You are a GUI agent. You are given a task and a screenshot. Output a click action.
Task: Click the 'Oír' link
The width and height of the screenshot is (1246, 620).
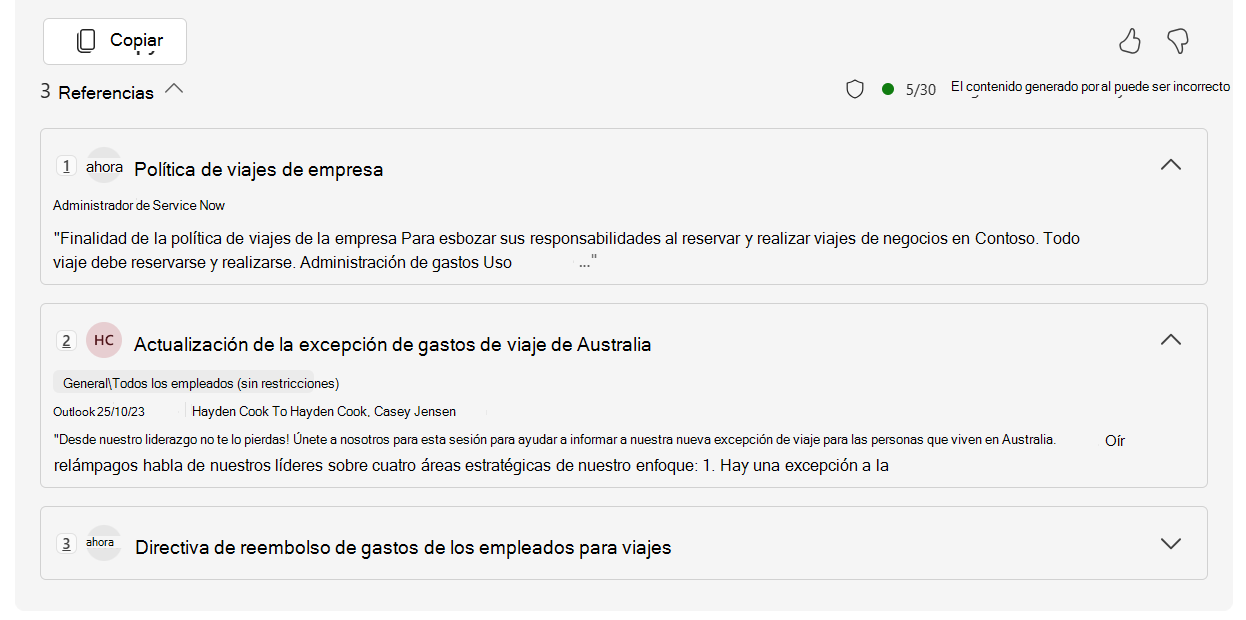(x=1115, y=440)
